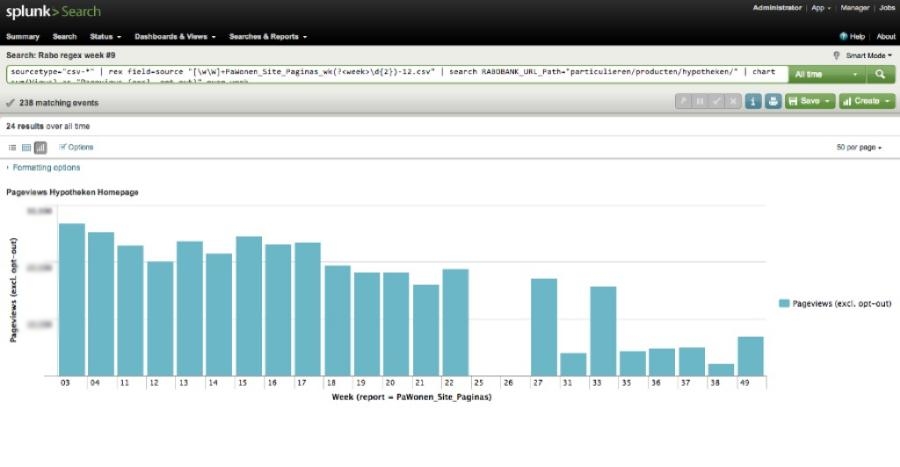This screenshot has width=900, height=467.
Task: Click into the search query field
Action: coord(396,75)
